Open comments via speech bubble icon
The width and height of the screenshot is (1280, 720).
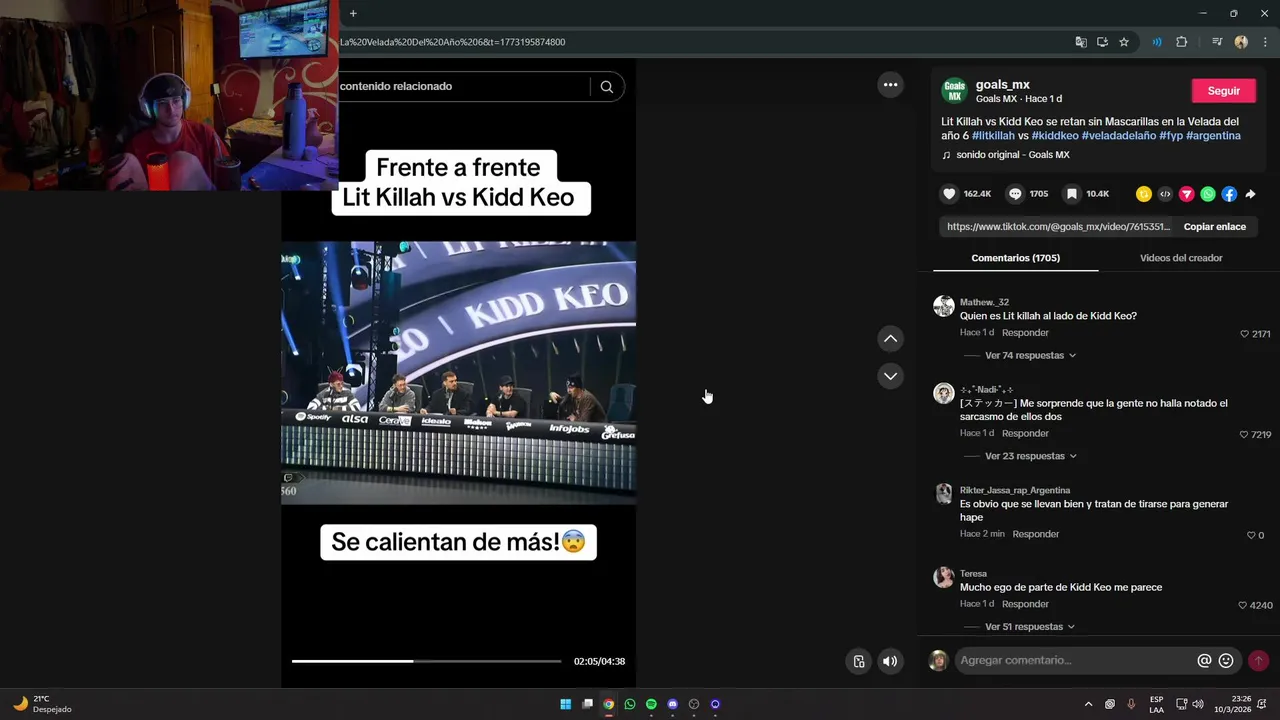pyautogui.click(x=1015, y=194)
